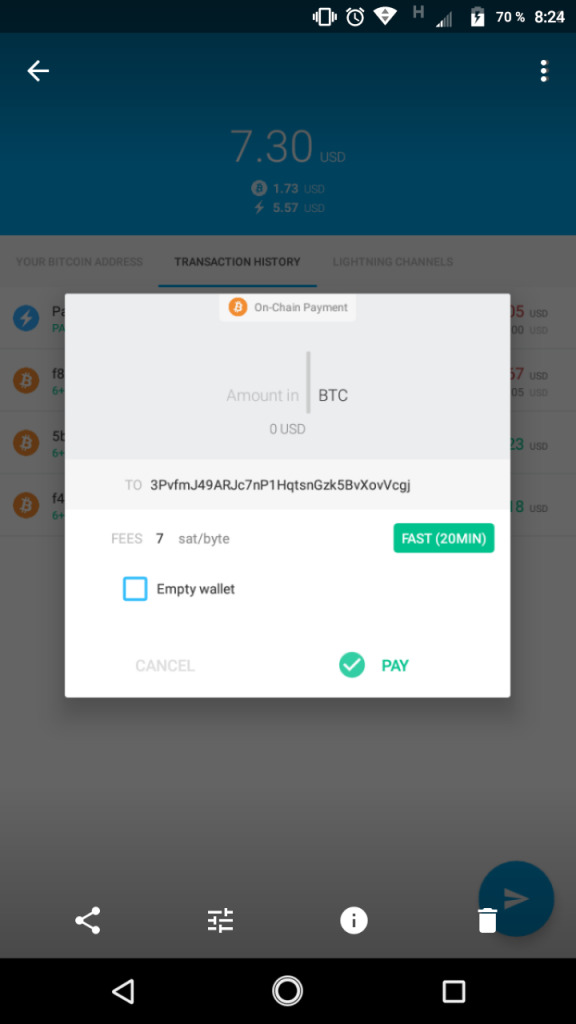Open the three-dot overflow menu
This screenshot has height=1024, width=576.
tap(544, 71)
